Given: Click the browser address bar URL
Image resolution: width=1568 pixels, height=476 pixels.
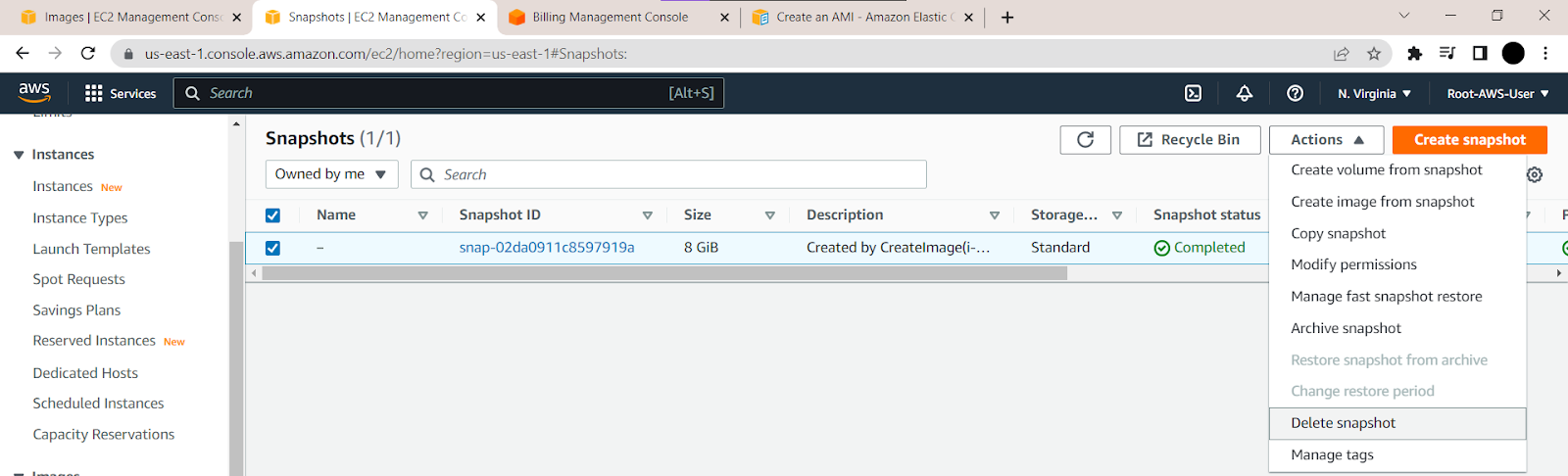Looking at the screenshot, I should point(386,54).
